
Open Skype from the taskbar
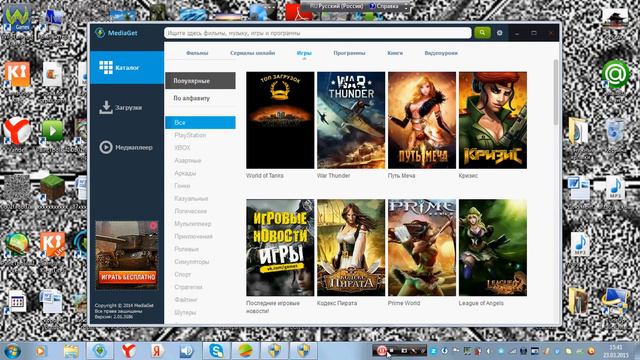pos(216,351)
